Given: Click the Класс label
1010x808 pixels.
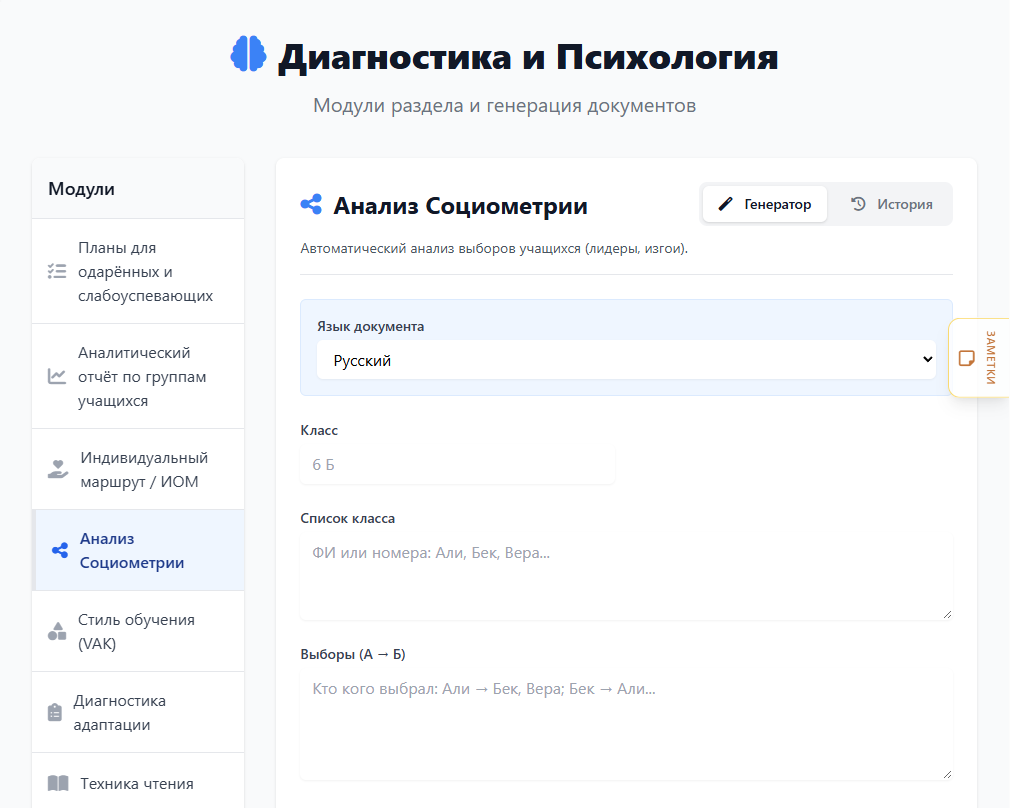Looking at the screenshot, I should click(319, 430).
